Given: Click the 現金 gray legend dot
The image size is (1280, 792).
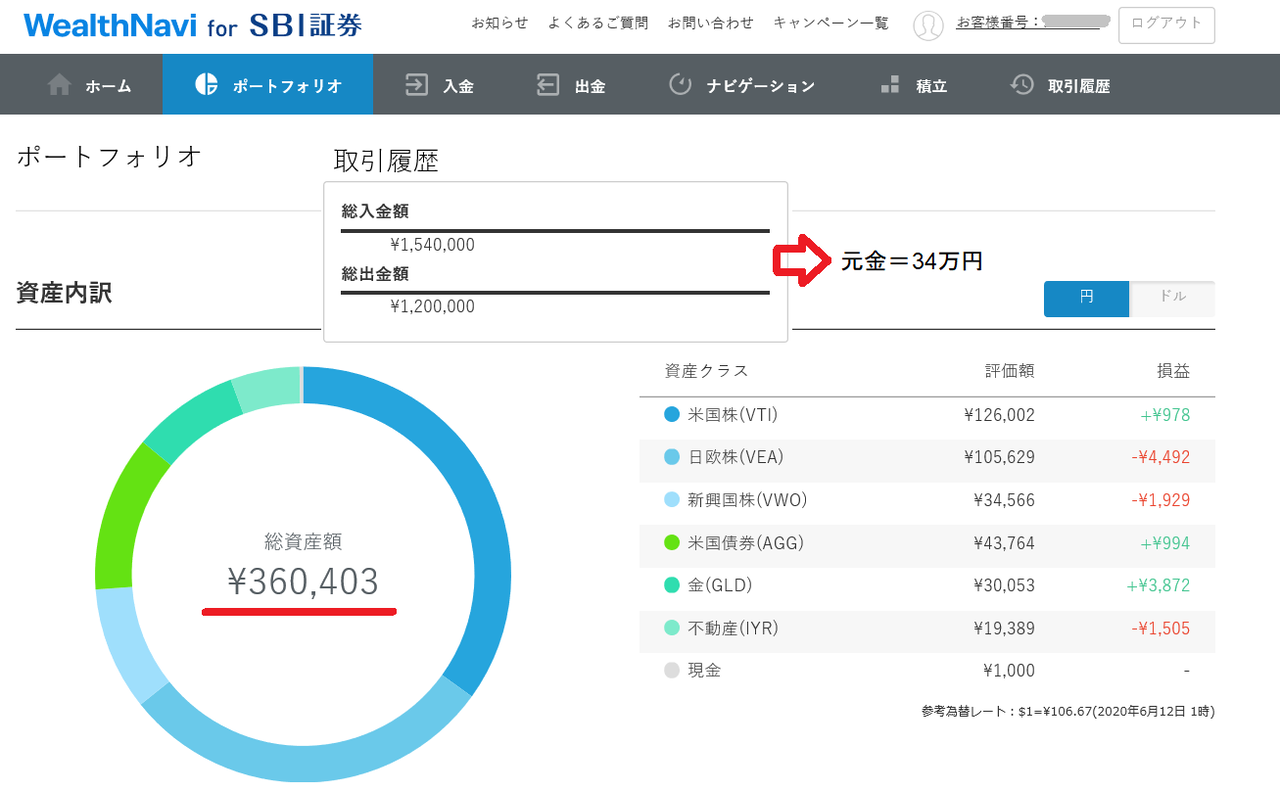Looking at the screenshot, I should tap(672, 670).
